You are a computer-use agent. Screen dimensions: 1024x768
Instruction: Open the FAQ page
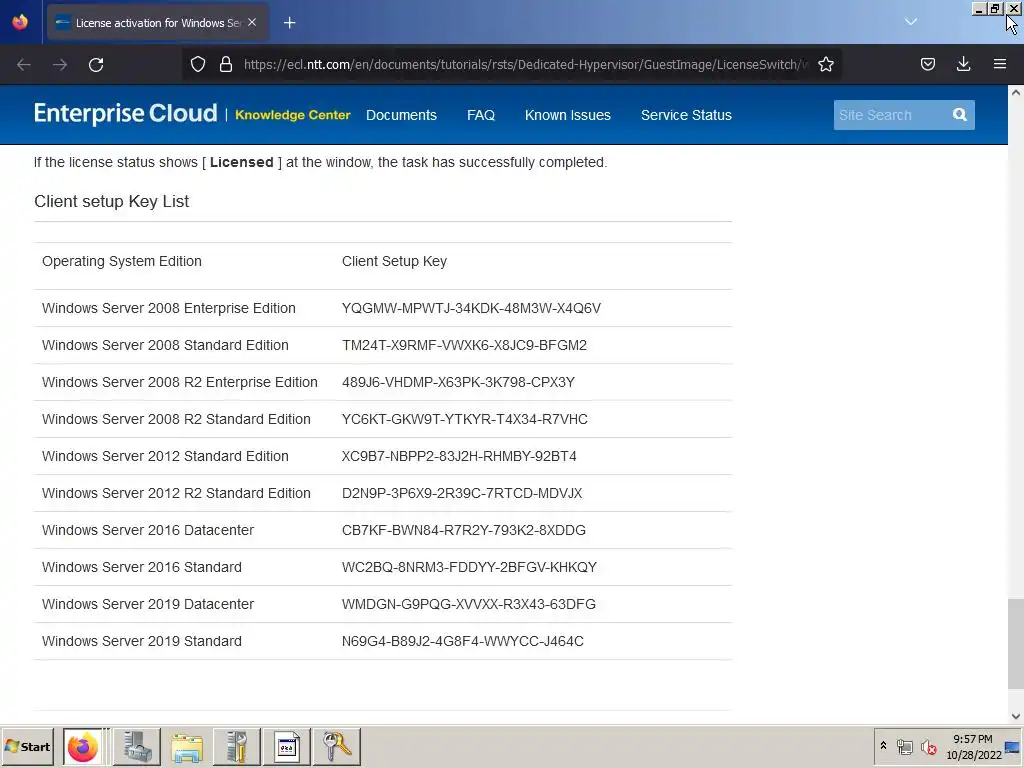481,115
